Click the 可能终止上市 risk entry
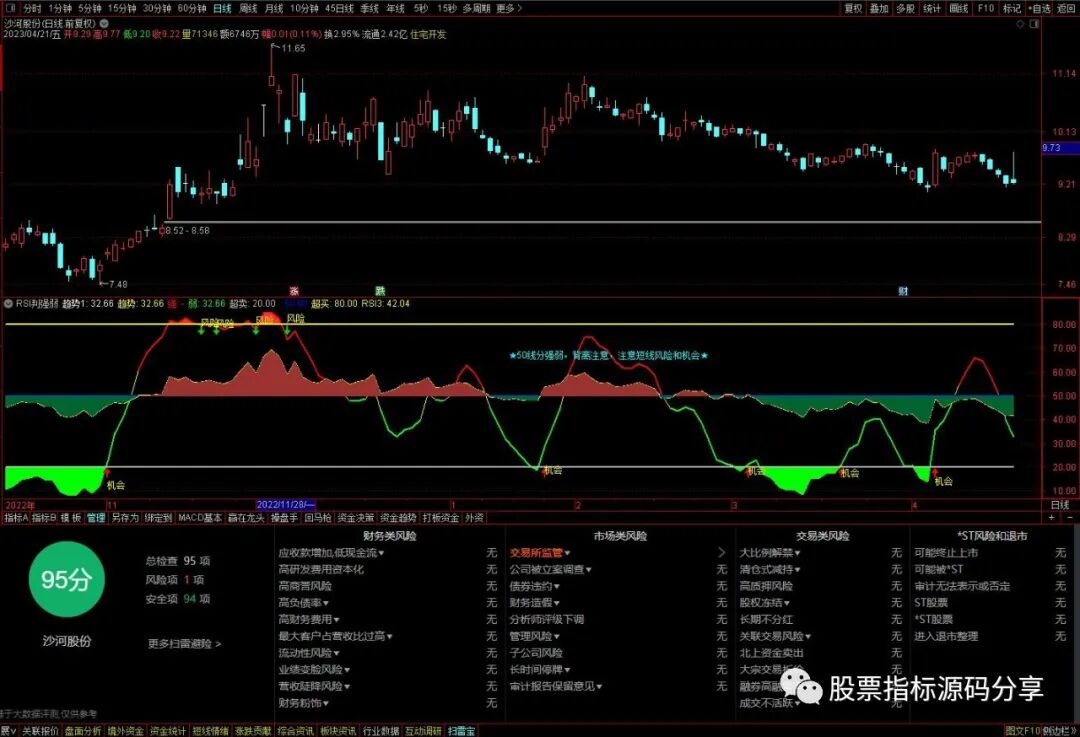The image size is (1080, 737). pos(946,552)
